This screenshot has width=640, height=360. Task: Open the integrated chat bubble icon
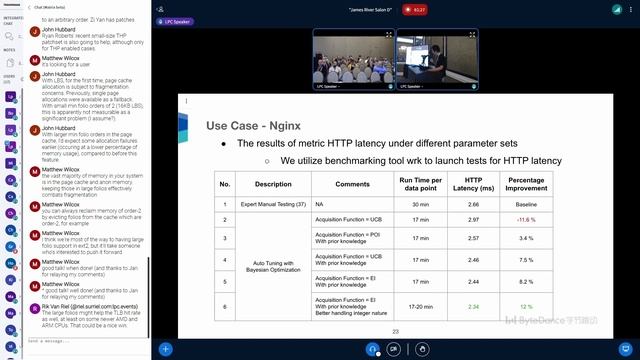(9, 36)
